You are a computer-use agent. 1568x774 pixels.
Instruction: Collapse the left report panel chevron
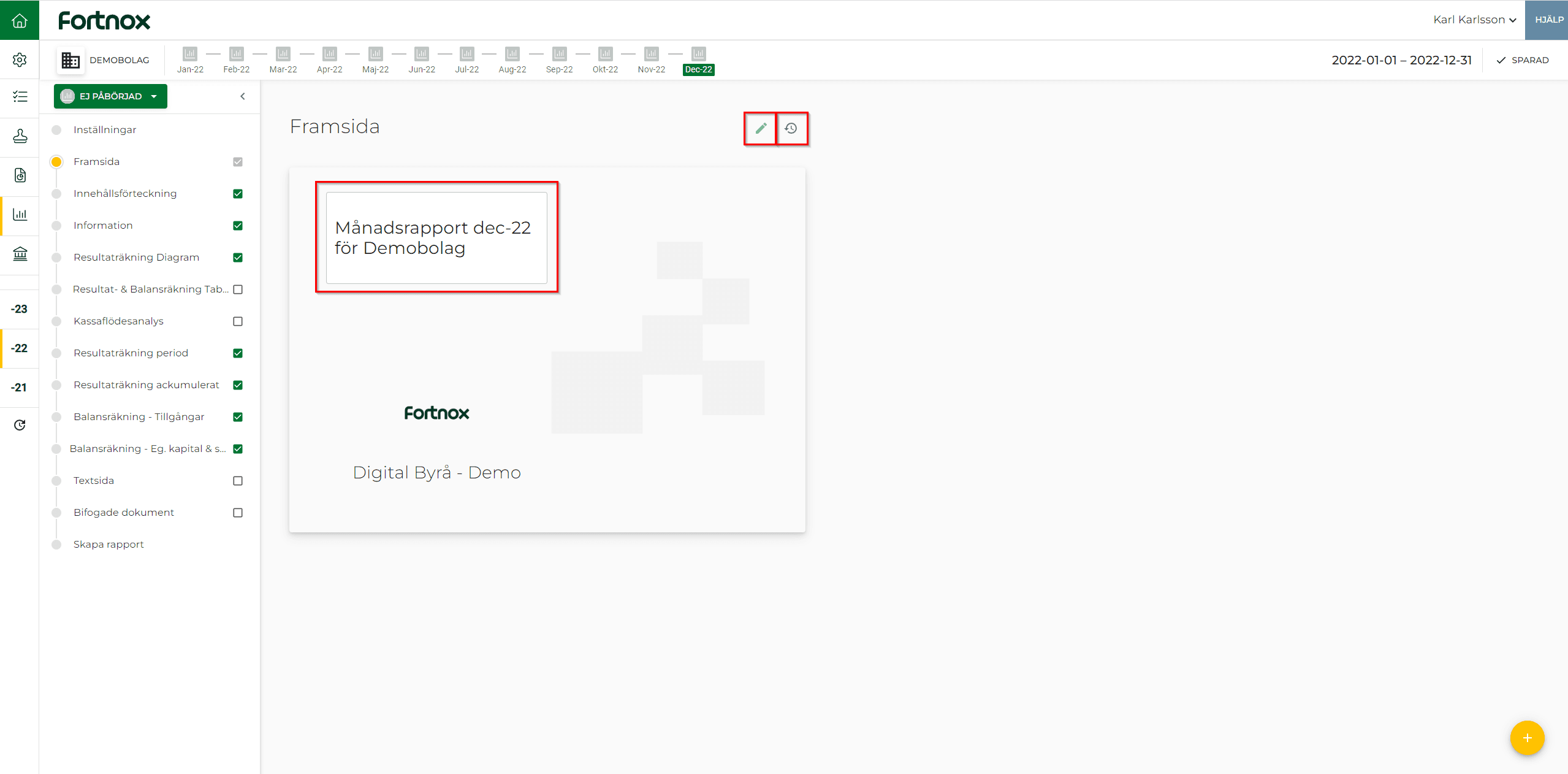pos(243,96)
